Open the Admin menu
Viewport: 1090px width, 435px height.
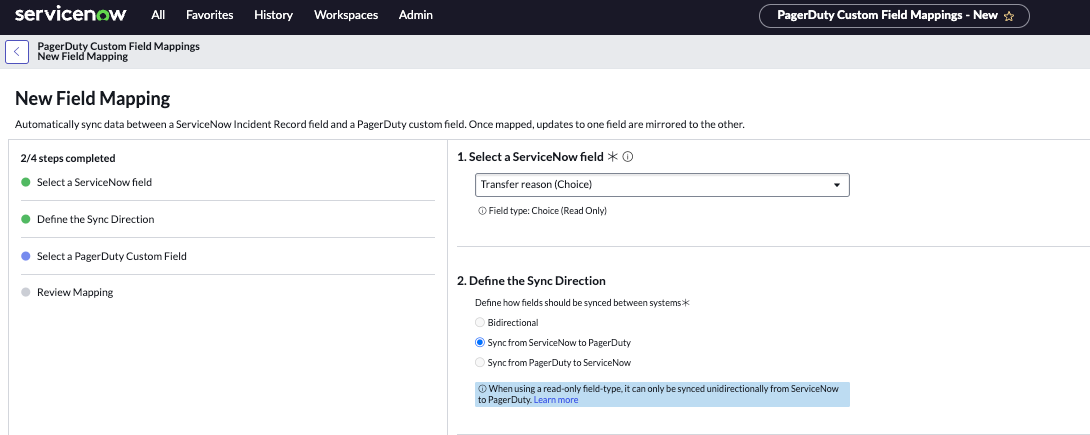[x=415, y=15]
